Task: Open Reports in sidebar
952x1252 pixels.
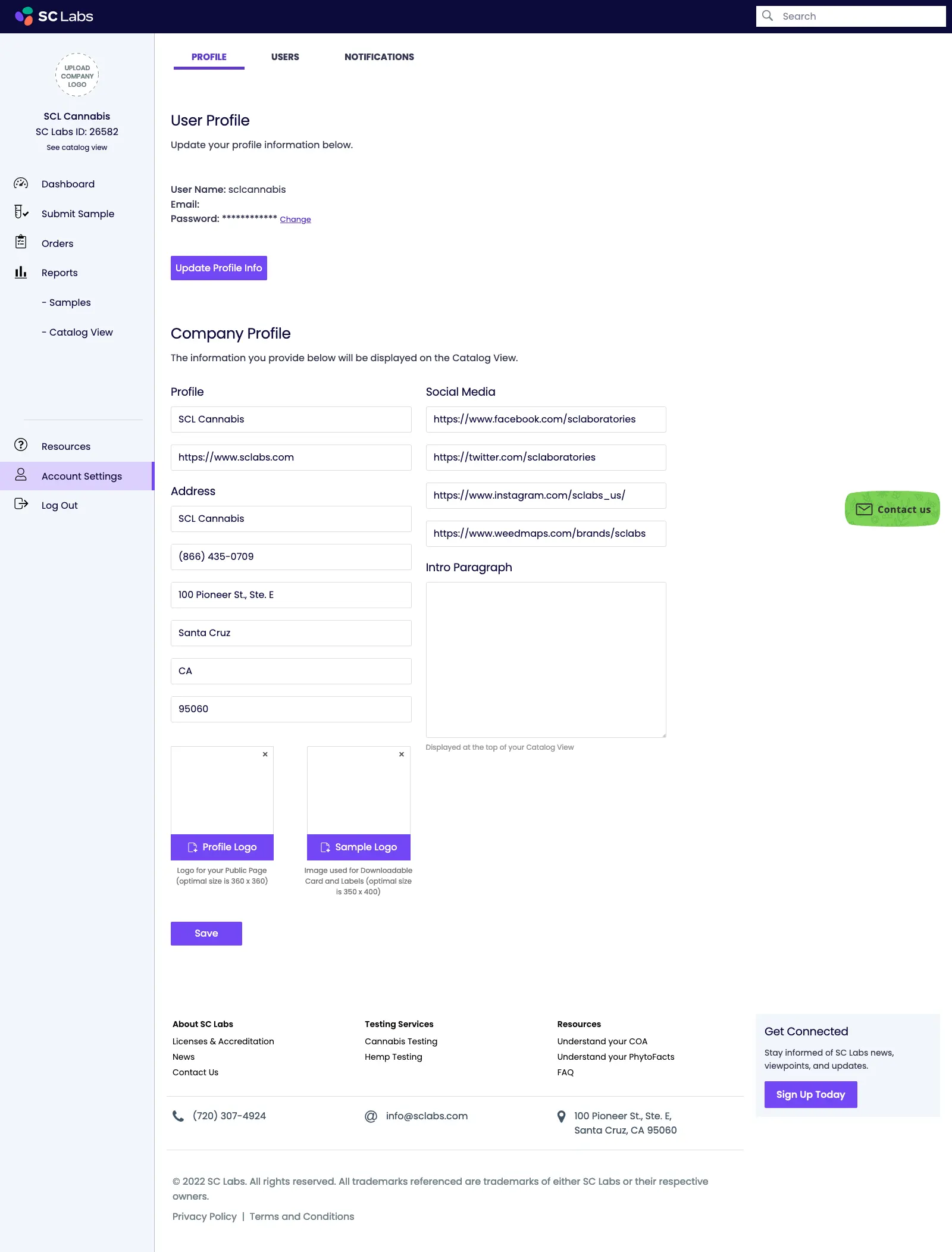Action: point(59,273)
